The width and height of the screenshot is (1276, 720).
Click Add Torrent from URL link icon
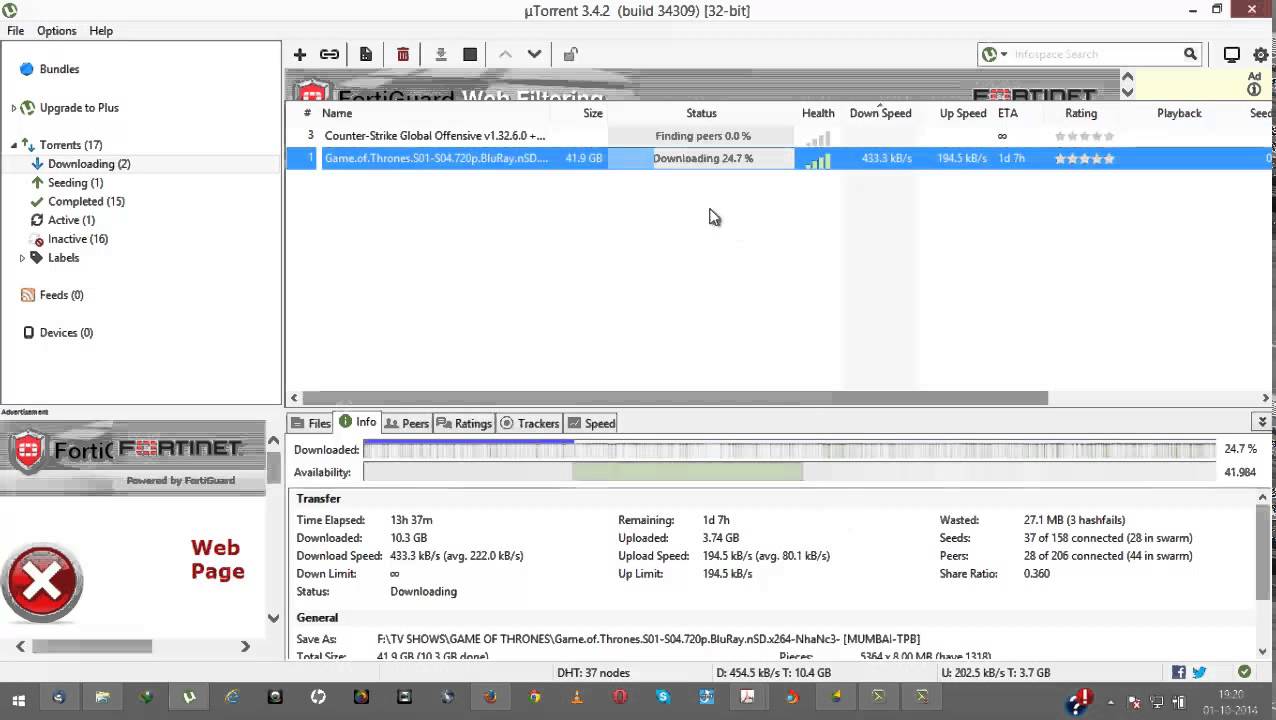[x=329, y=54]
